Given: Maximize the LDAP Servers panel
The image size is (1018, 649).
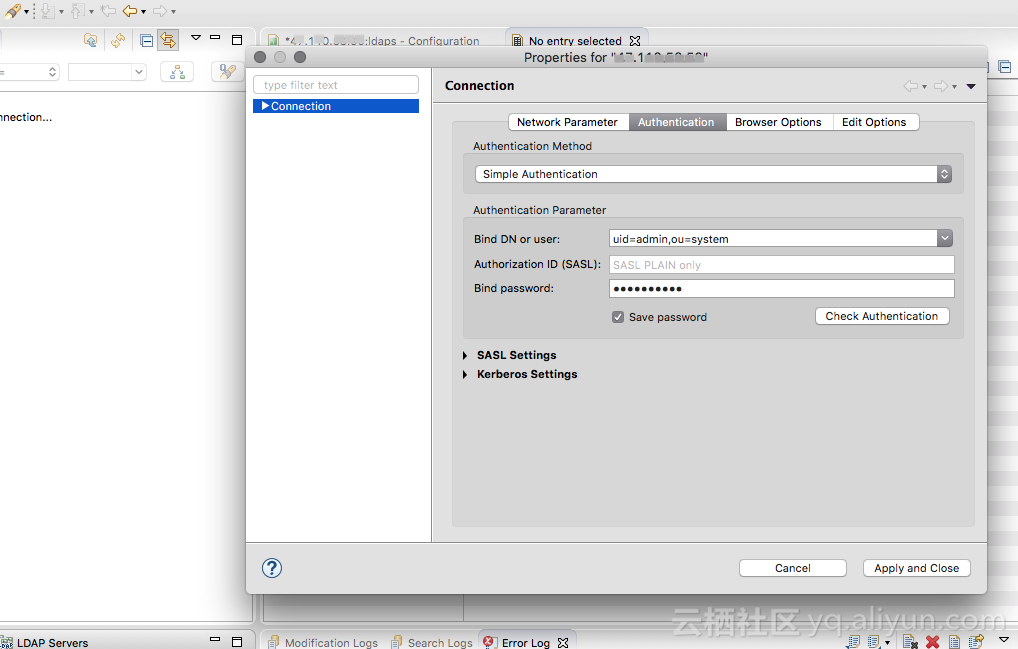Looking at the screenshot, I should point(237,642).
